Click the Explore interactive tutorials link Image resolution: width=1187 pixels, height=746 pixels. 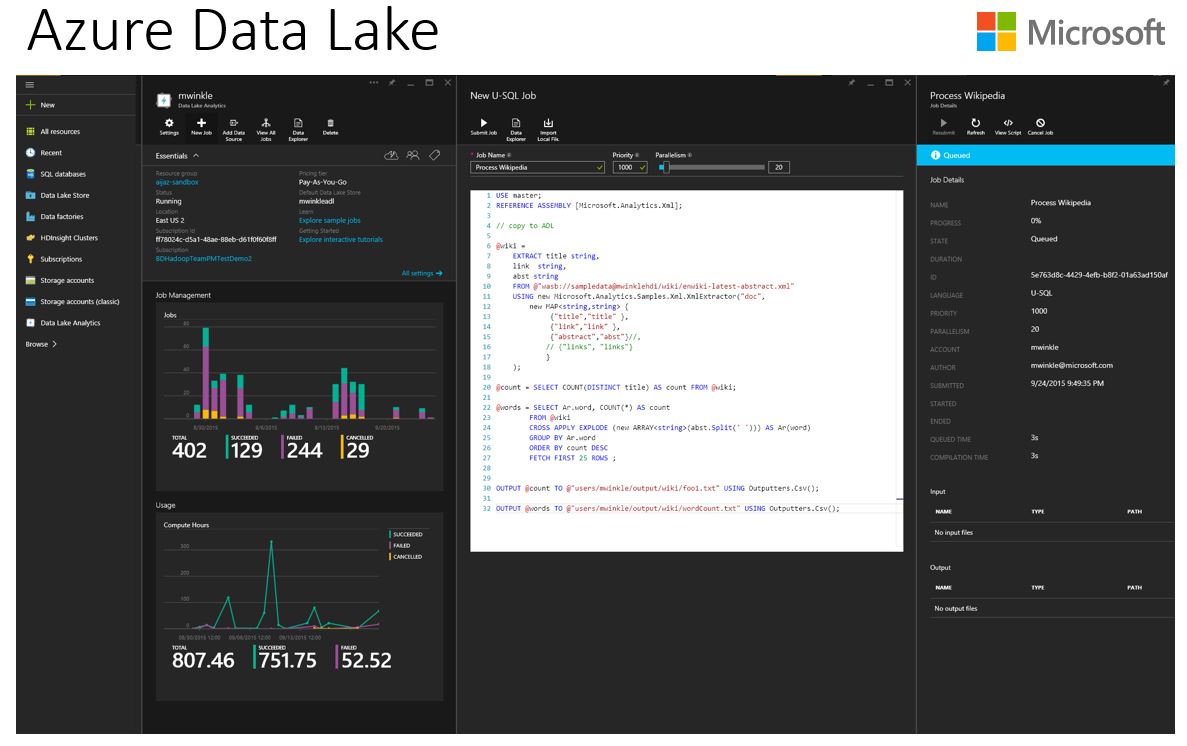(x=341, y=240)
